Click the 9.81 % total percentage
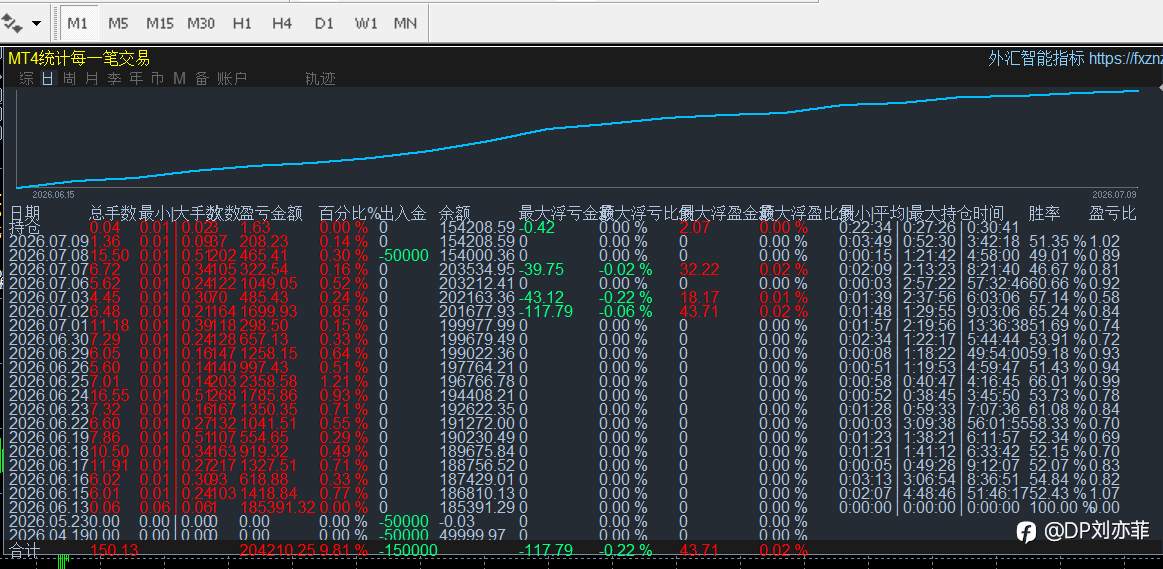 pyautogui.click(x=344, y=550)
